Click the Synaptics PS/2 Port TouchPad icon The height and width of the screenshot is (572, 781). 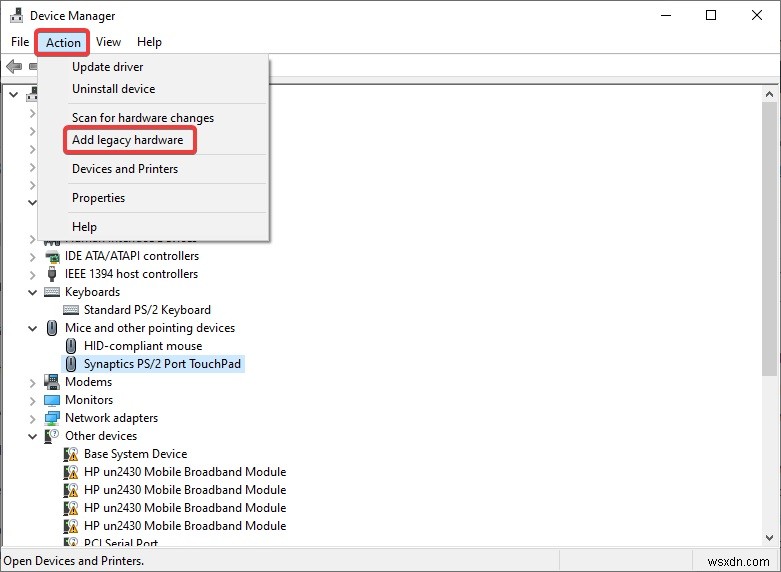pyautogui.click(x=71, y=364)
